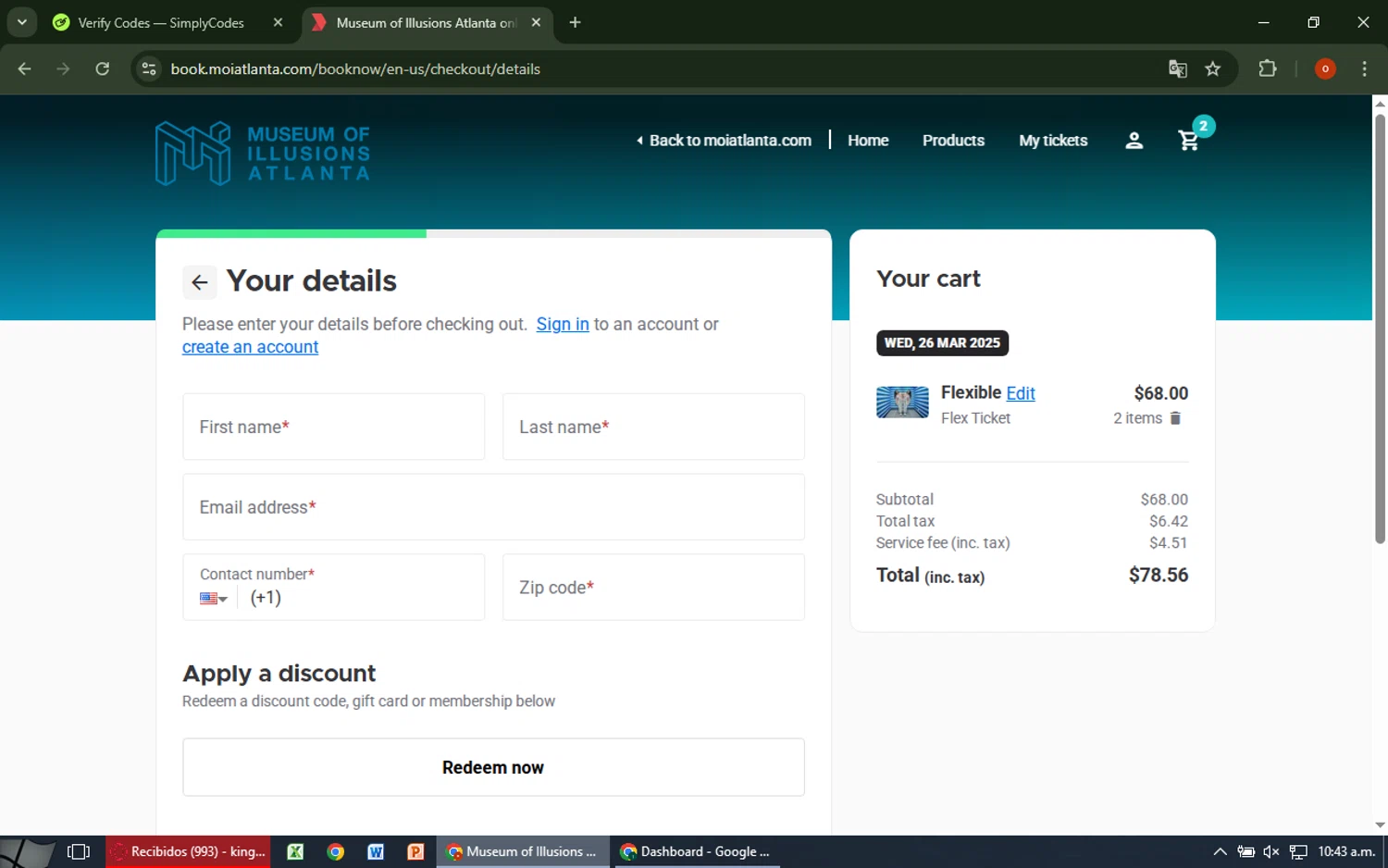Image resolution: width=1388 pixels, height=868 pixels.
Task: Open a new browser tab
Action: [x=575, y=22]
